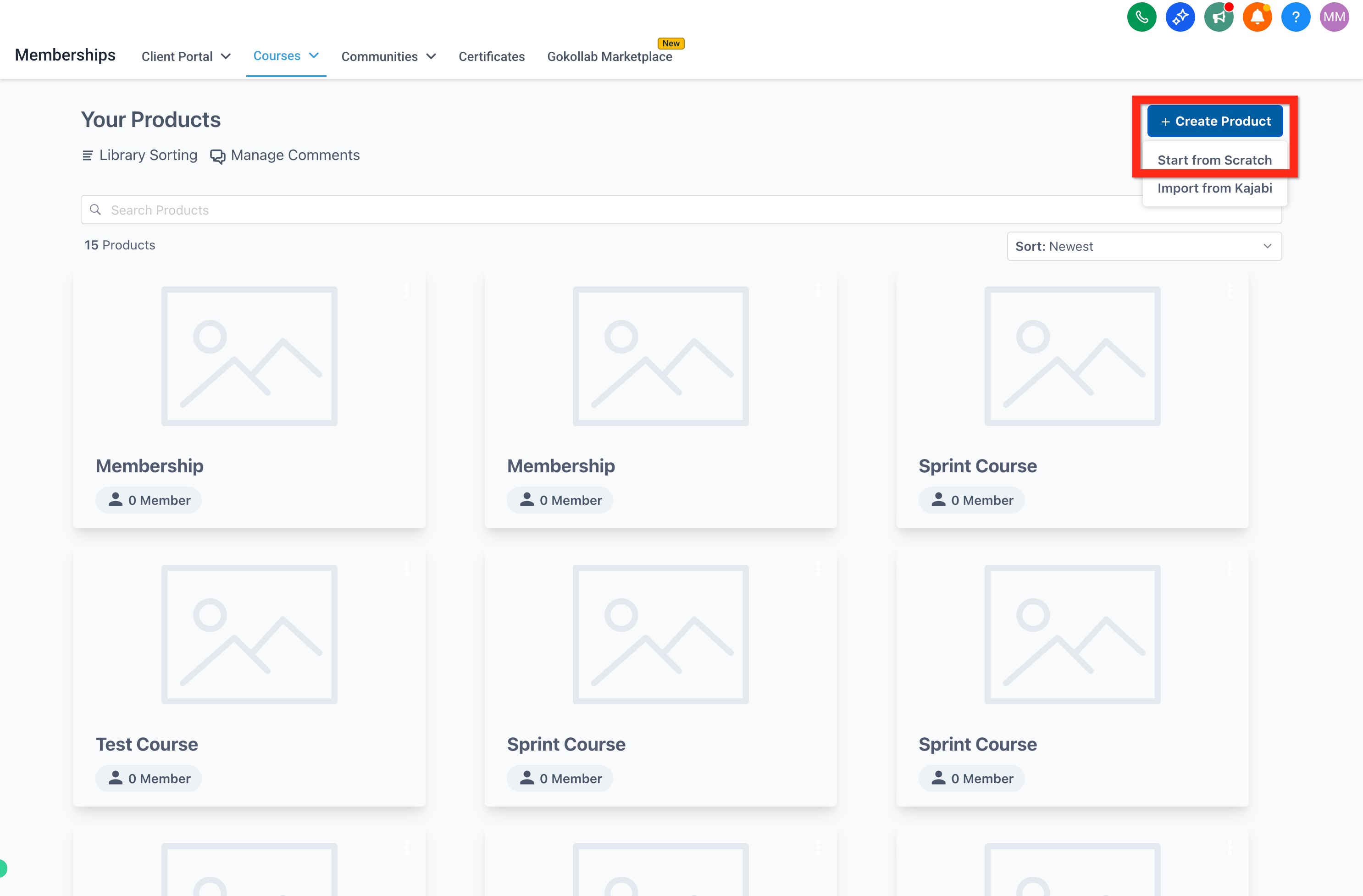Open the Gokollab Marketplace tab
This screenshot has height=896, width=1363.
609,56
